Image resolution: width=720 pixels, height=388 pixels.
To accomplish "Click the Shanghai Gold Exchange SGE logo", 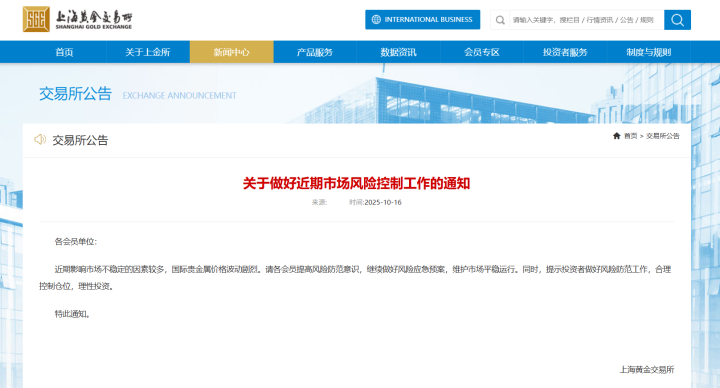I will (78, 19).
